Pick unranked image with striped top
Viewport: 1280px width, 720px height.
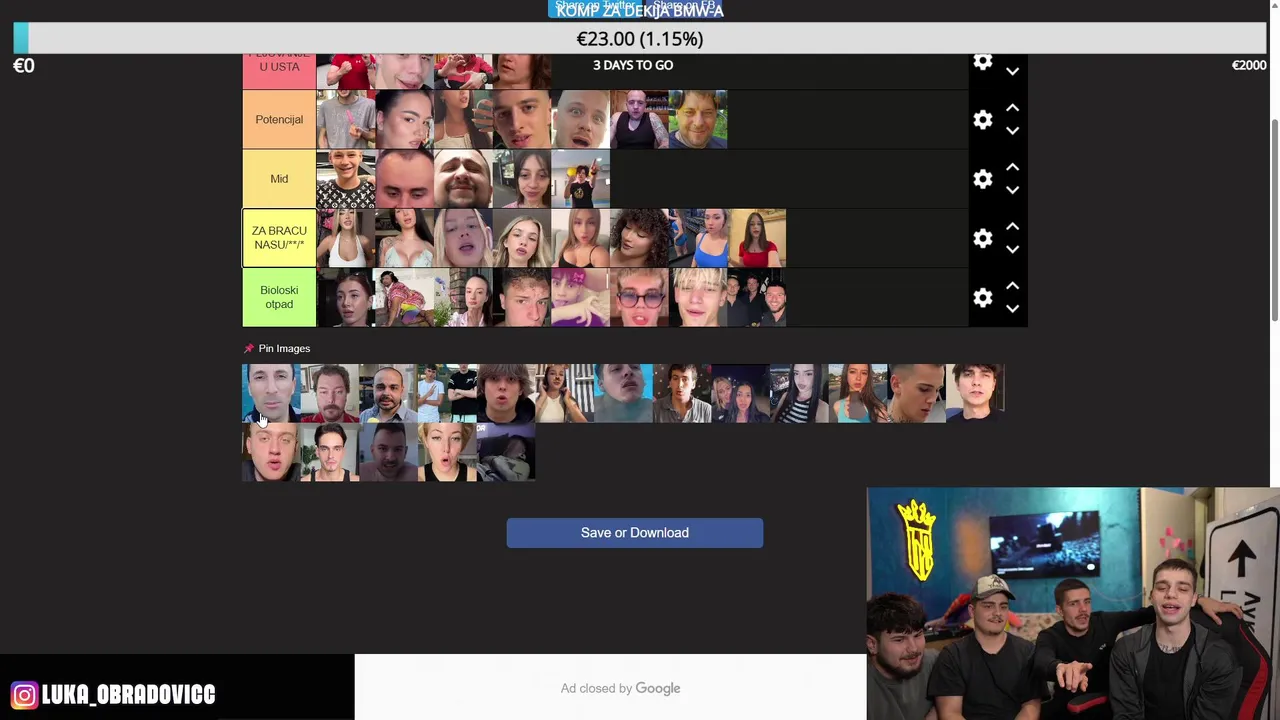[x=799, y=393]
